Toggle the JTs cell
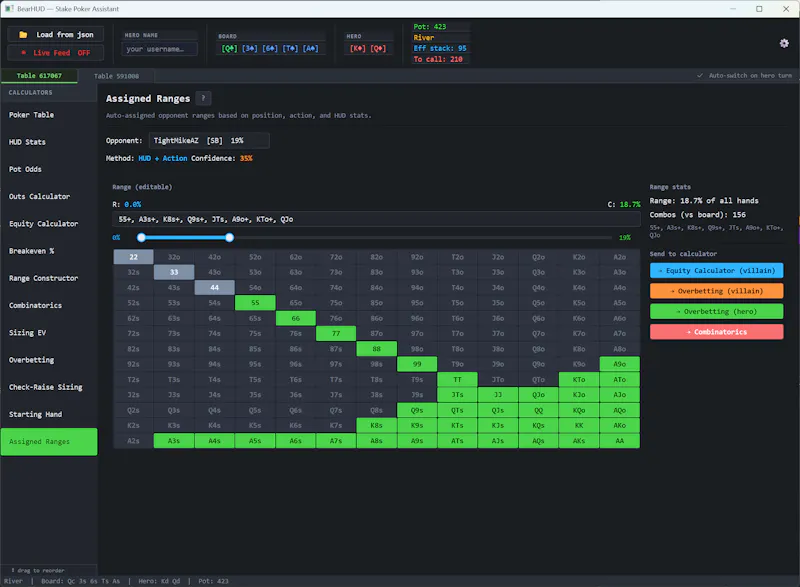The image size is (800, 587). pyautogui.click(x=457, y=395)
